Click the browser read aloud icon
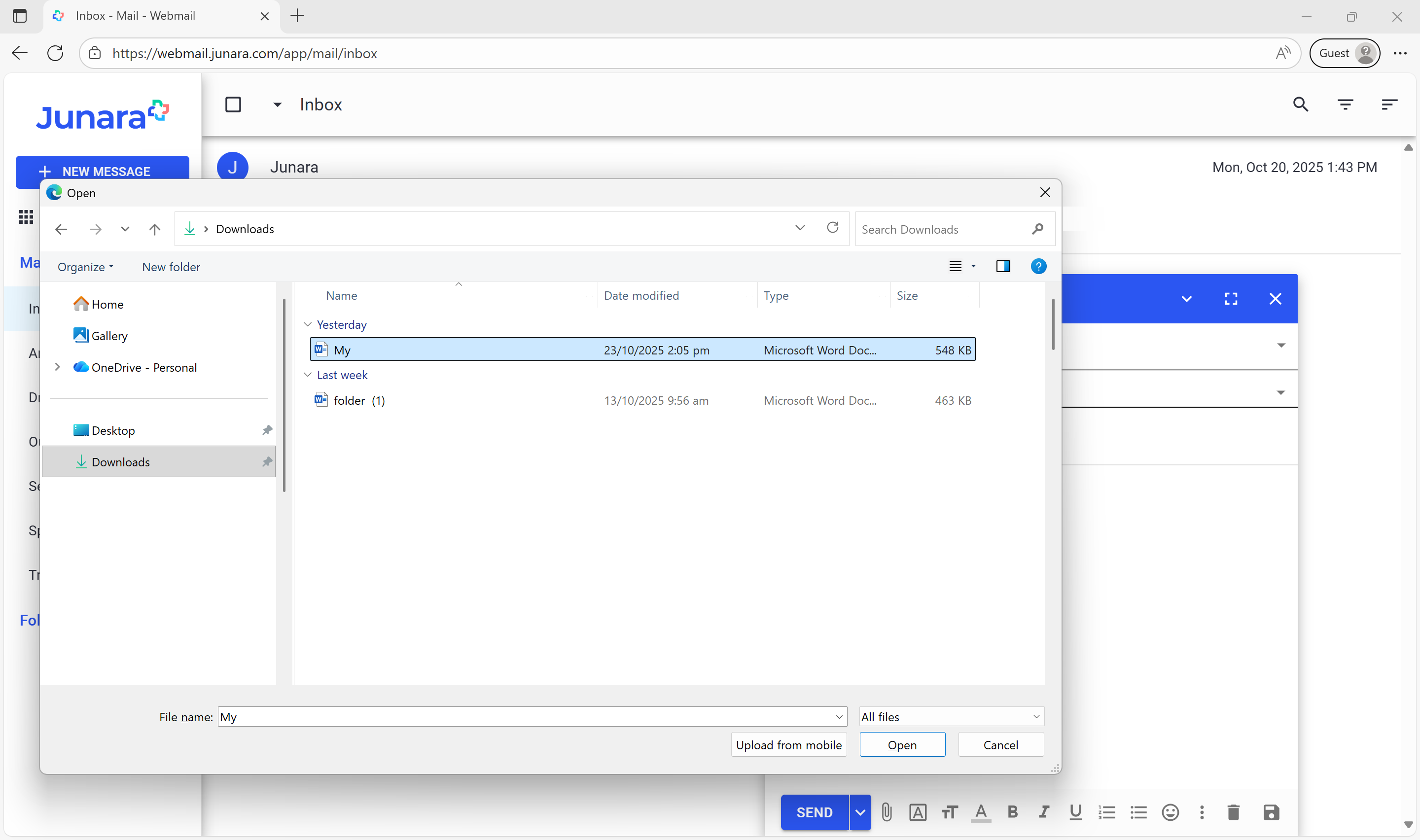This screenshot has height=840, width=1420. 1282,53
